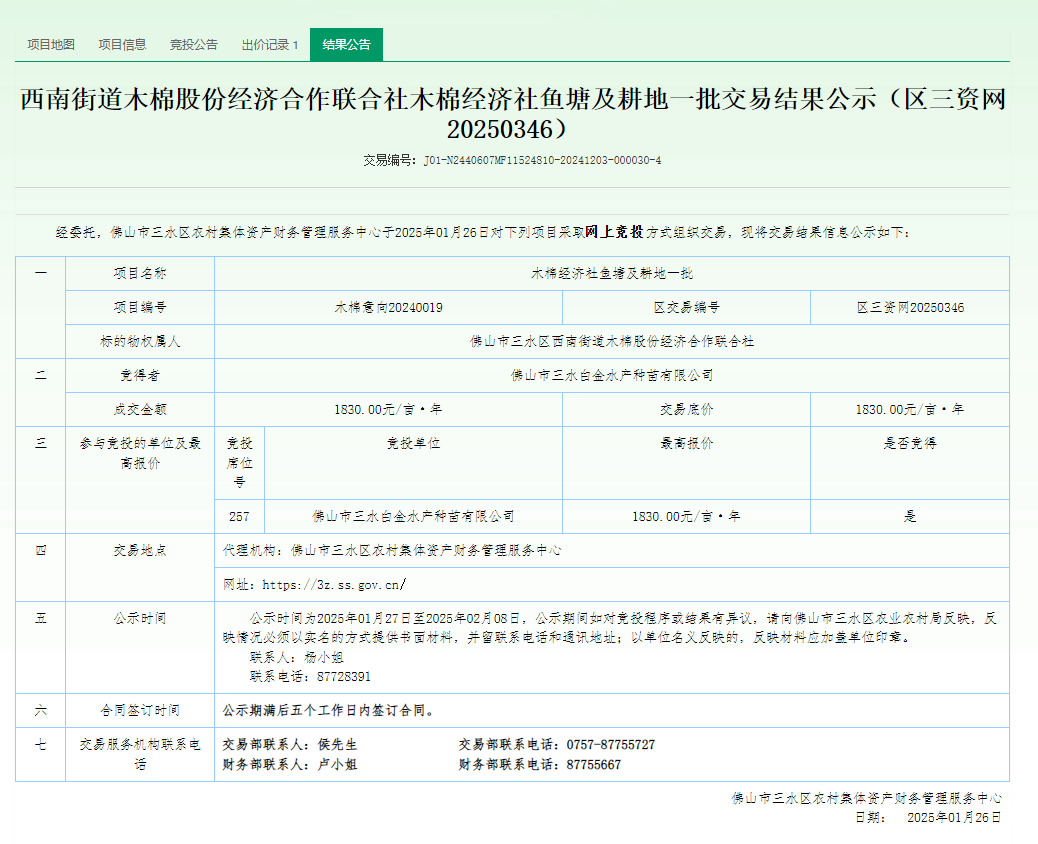The height and width of the screenshot is (844, 1038).
Task: Click the footer 佛山市三水区农村集体资产财务管理服务中心 signature
Action: click(x=867, y=798)
